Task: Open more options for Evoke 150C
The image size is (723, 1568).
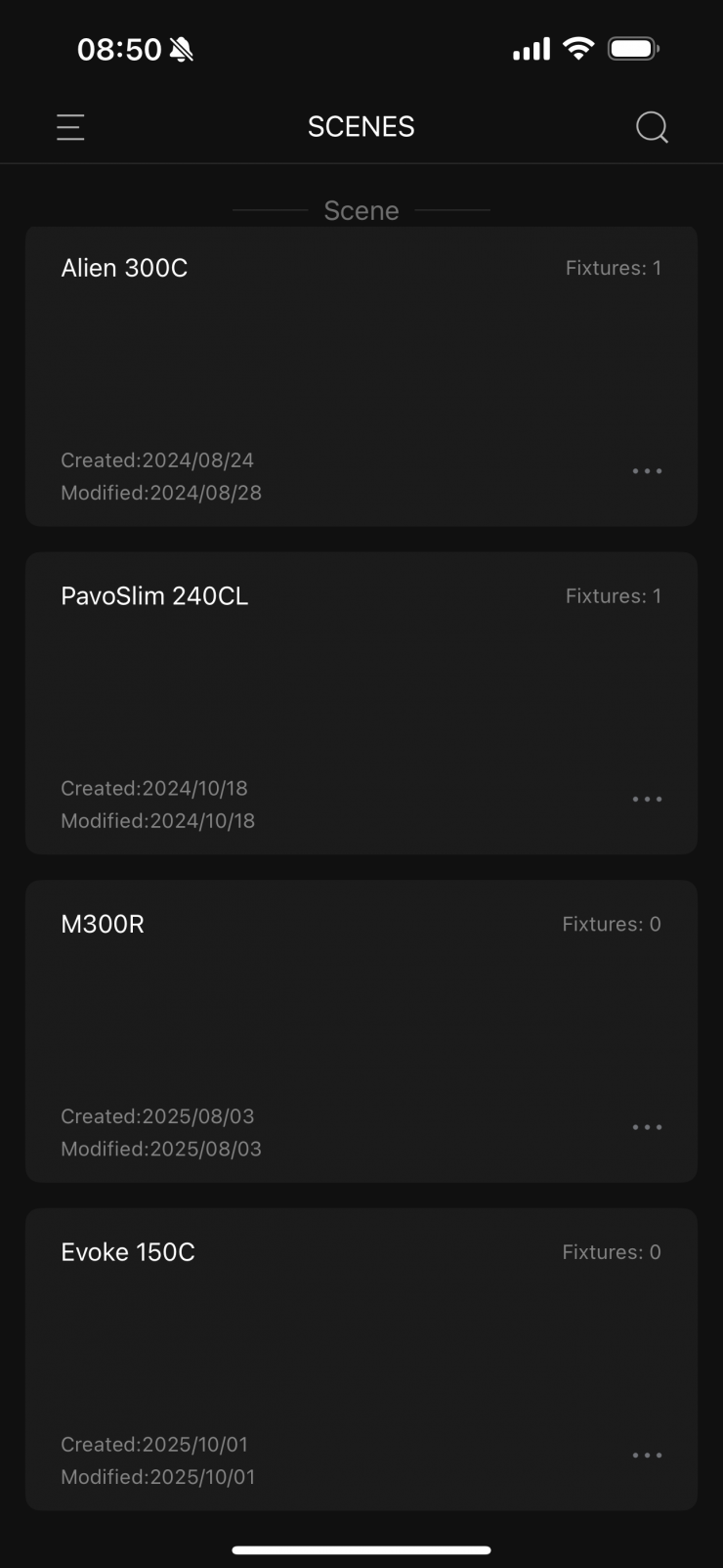Action: (x=647, y=1456)
